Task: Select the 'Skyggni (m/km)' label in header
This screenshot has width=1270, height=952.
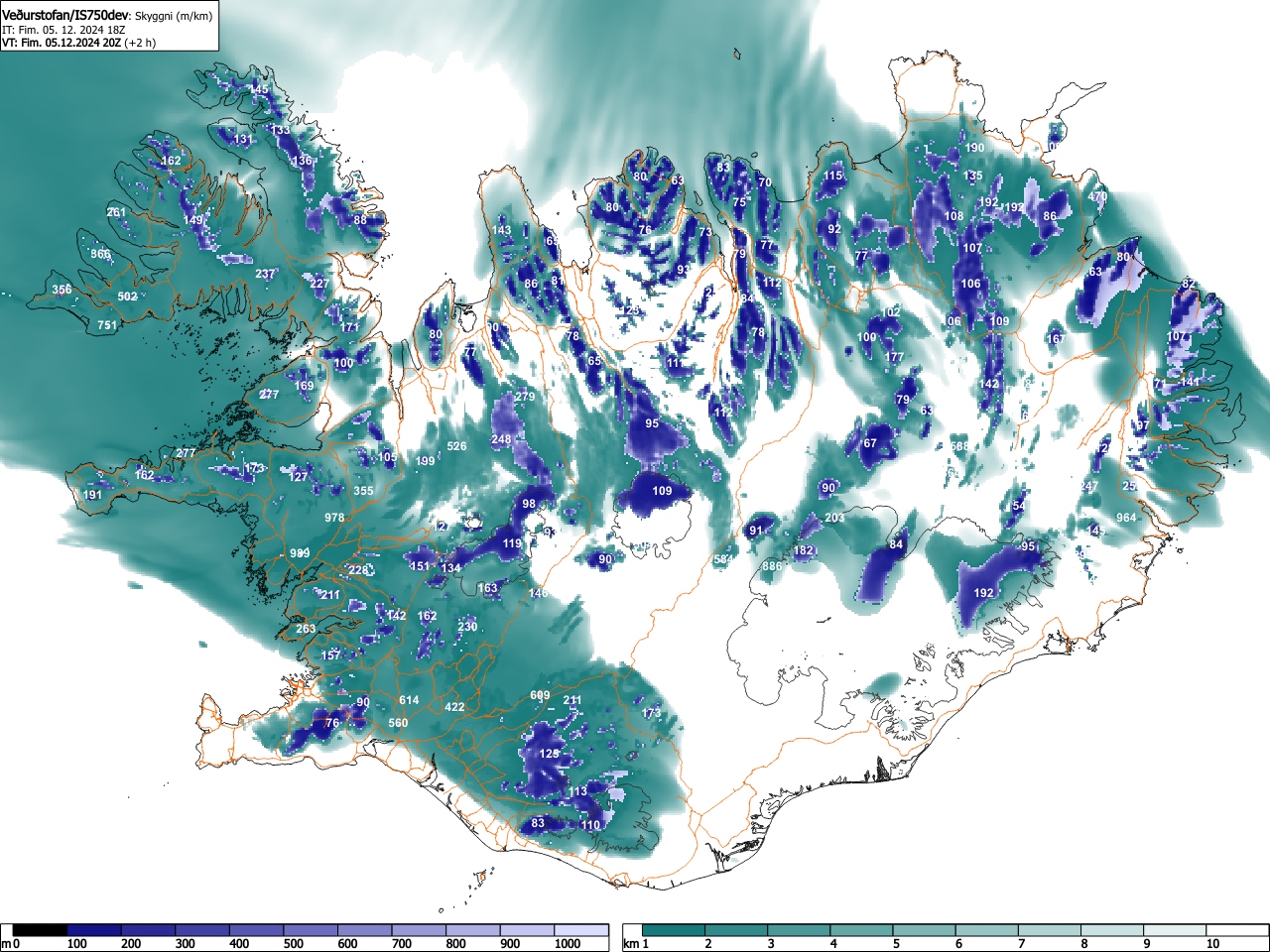Action: point(173,16)
